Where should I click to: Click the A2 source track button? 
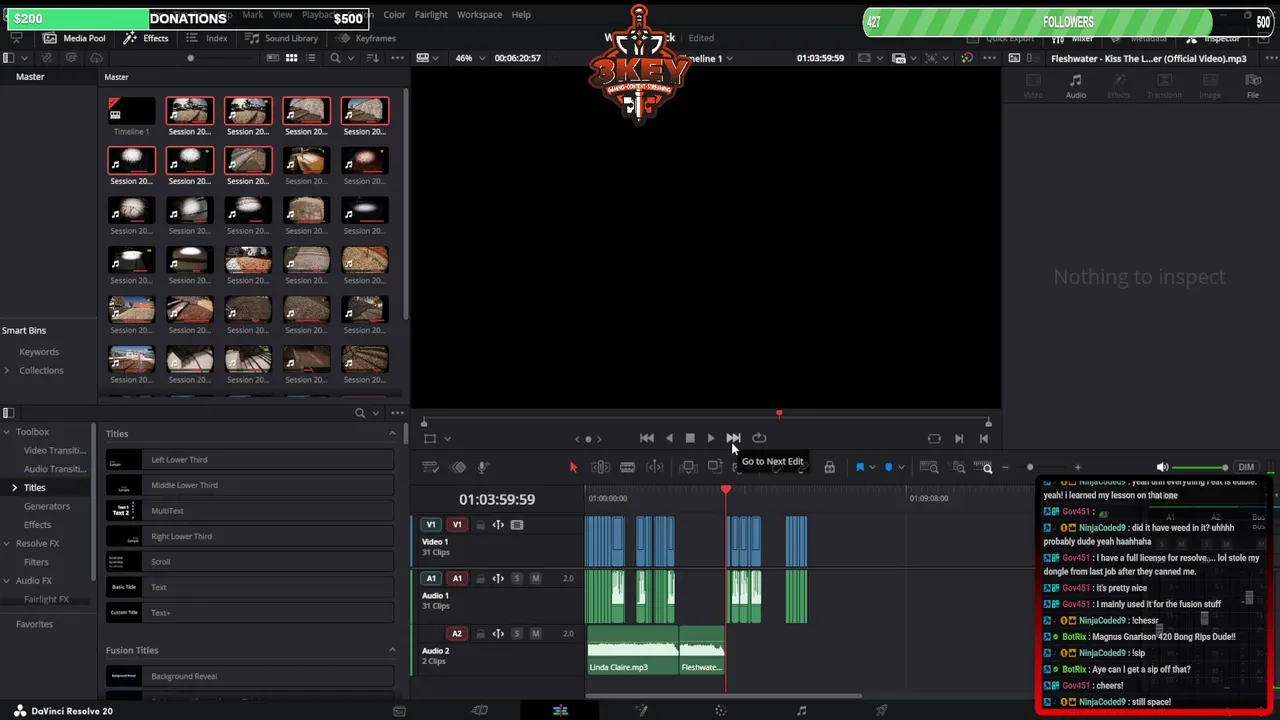point(457,633)
